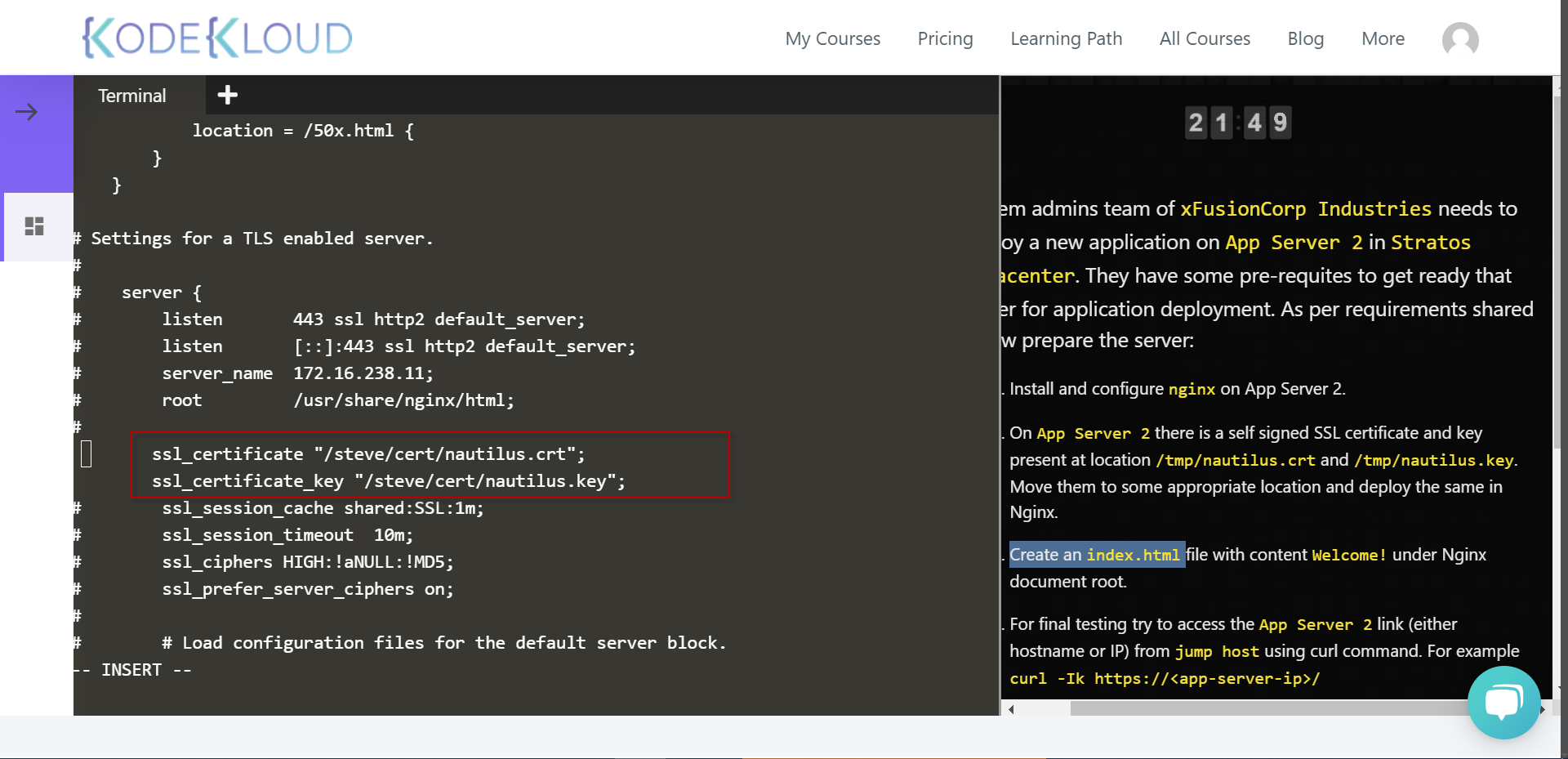The height and width of the screenshot is (759, 1568).
Task: Click /tmp/nautilus.crt path in task
Action: coord(1236,460)
